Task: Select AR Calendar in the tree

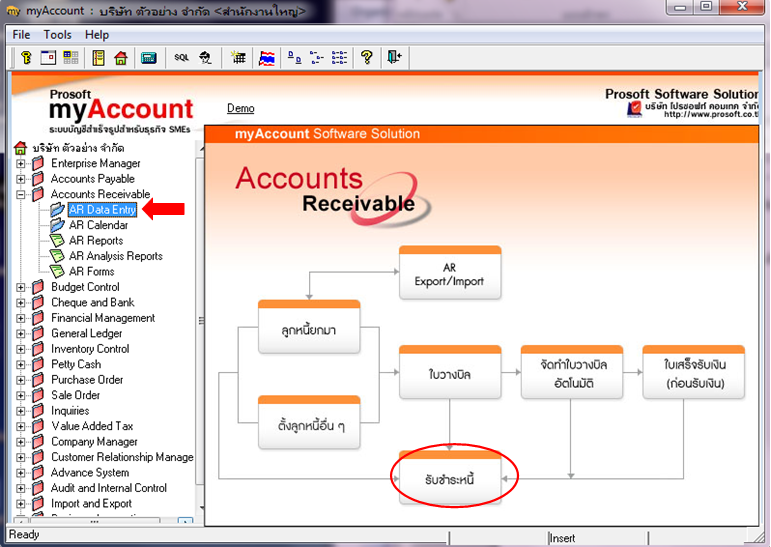Action: [98, 225]
